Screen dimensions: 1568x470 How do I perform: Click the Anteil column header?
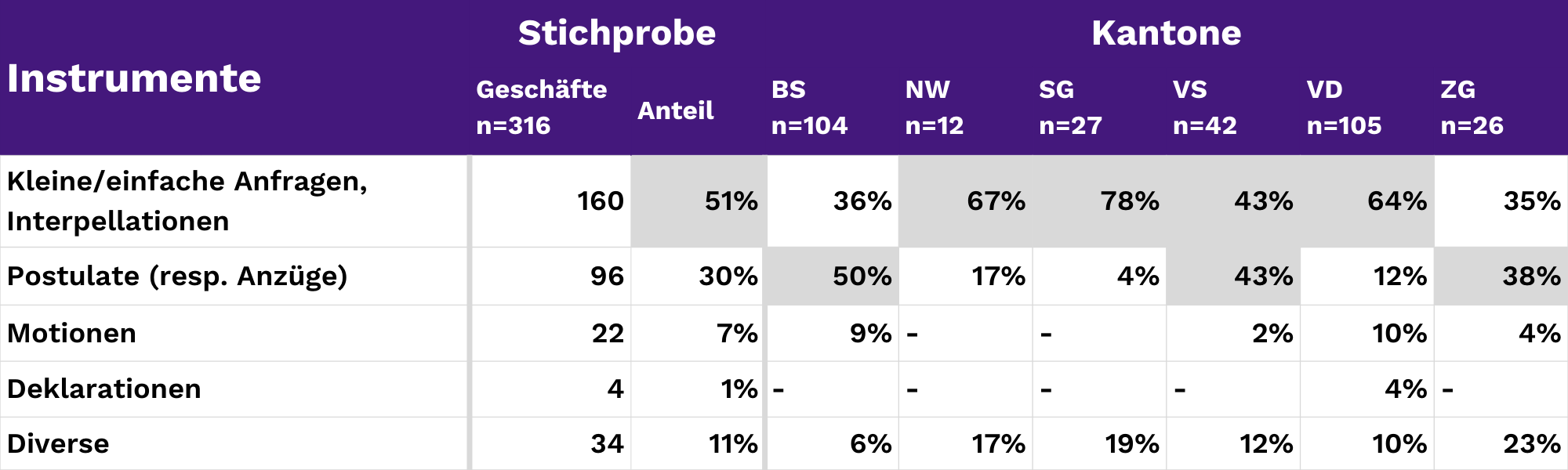[676, 110]
